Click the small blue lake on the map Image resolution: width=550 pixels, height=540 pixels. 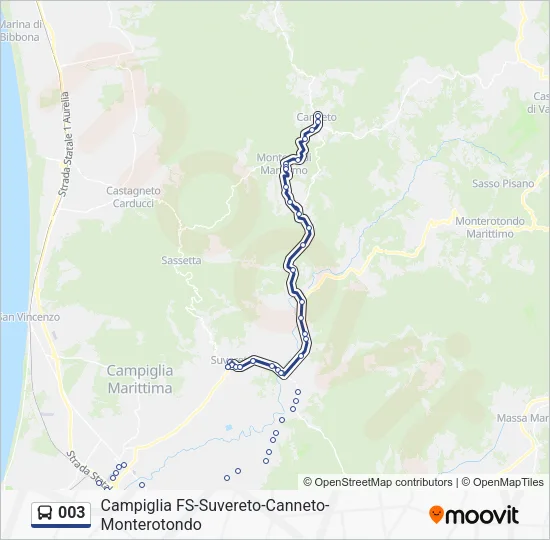point(229,427)
